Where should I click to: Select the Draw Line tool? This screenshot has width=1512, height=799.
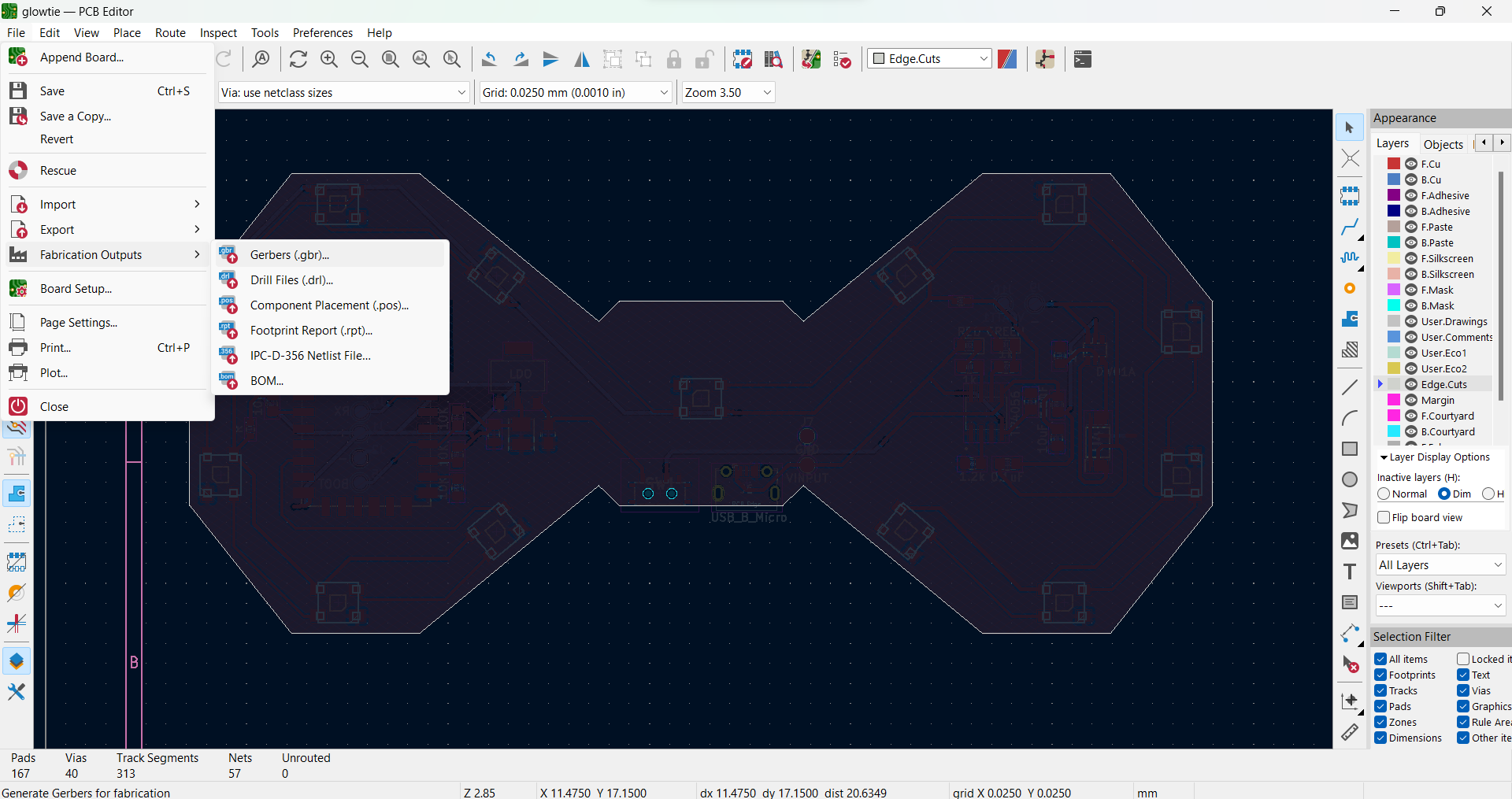[1350, 387]
